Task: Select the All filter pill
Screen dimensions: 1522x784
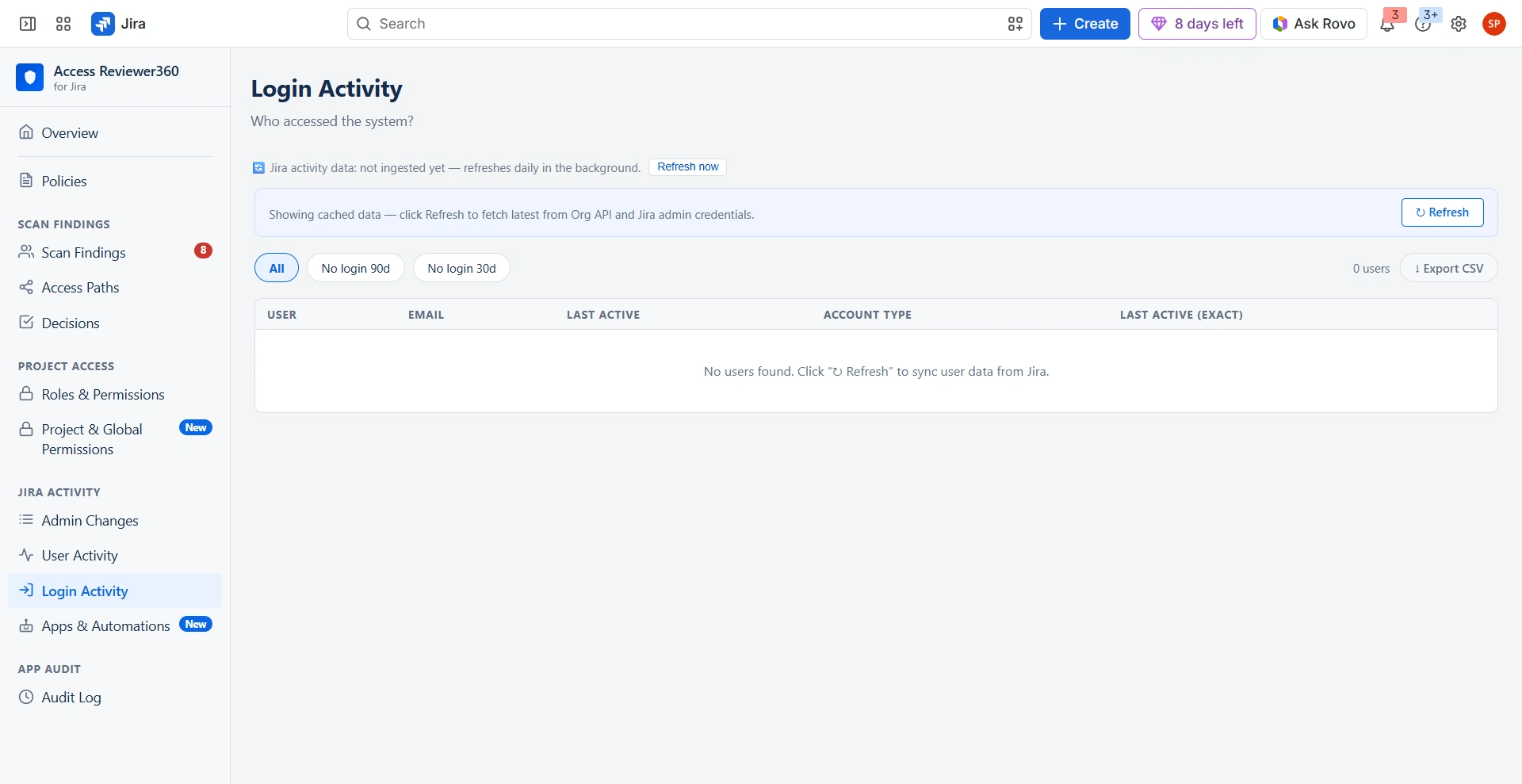Action: (277, 268)
